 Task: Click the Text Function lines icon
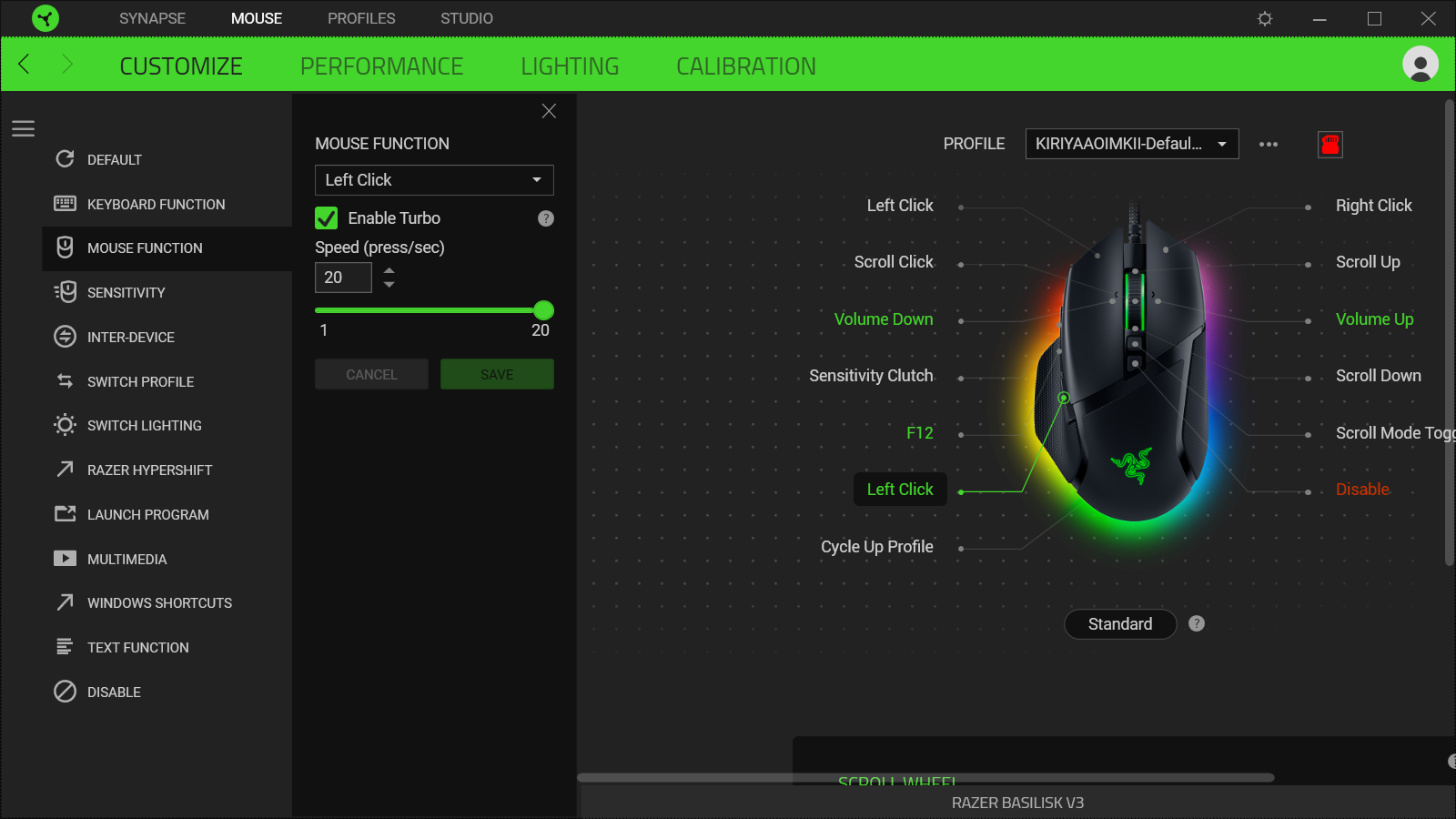pos(65,647)
